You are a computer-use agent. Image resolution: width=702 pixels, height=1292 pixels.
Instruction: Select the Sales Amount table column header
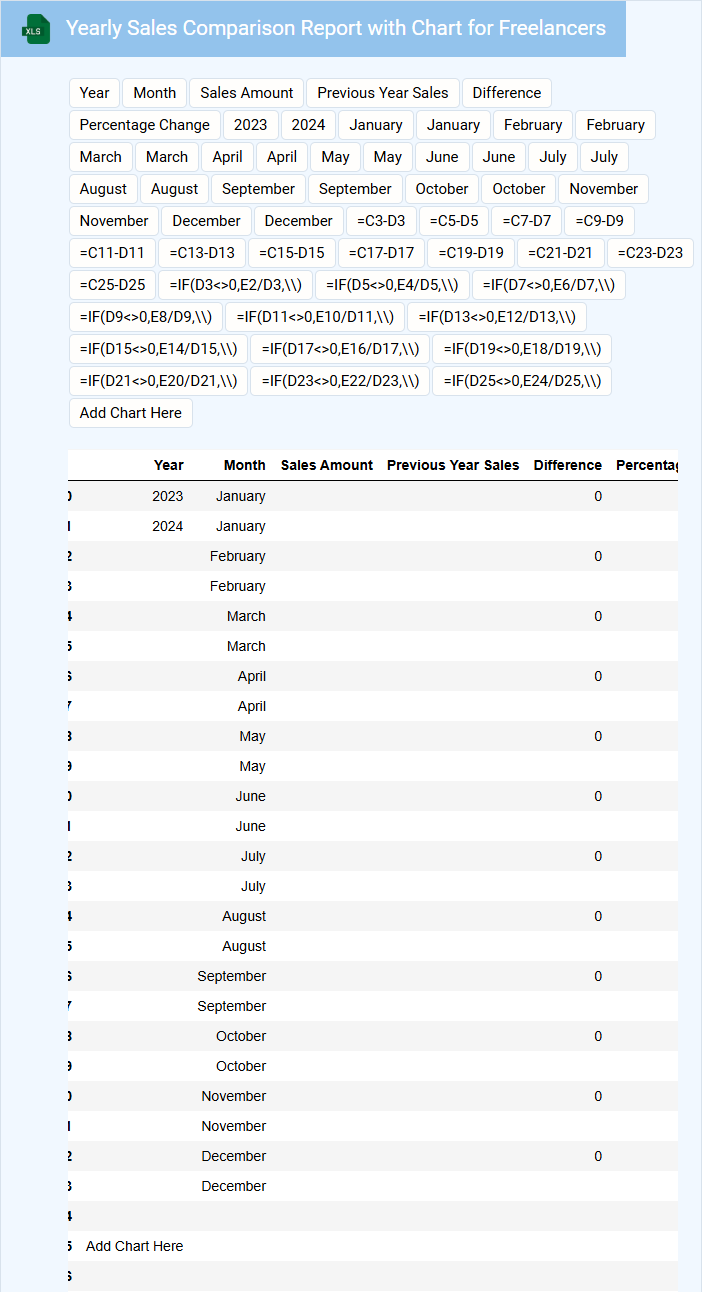coord(327,465)
